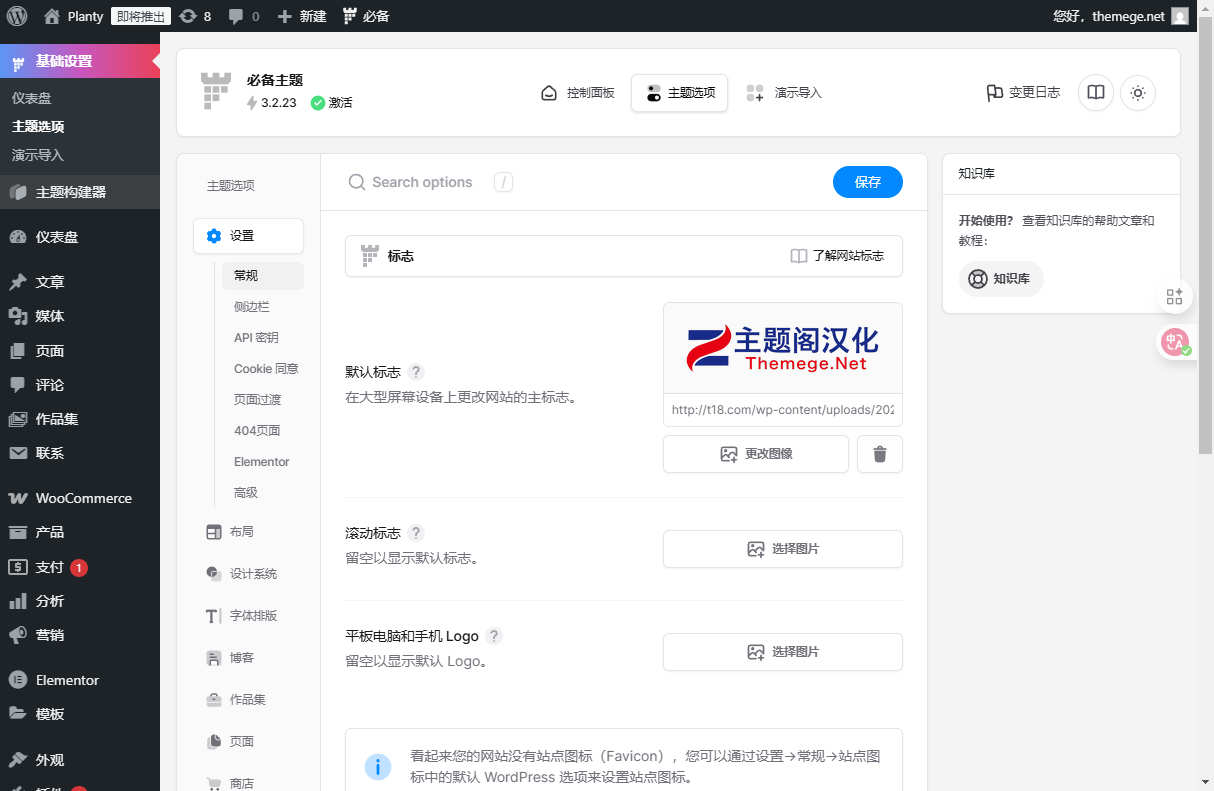
Task: Select Elementor under settings options
Action: click(x=261, y=462)
